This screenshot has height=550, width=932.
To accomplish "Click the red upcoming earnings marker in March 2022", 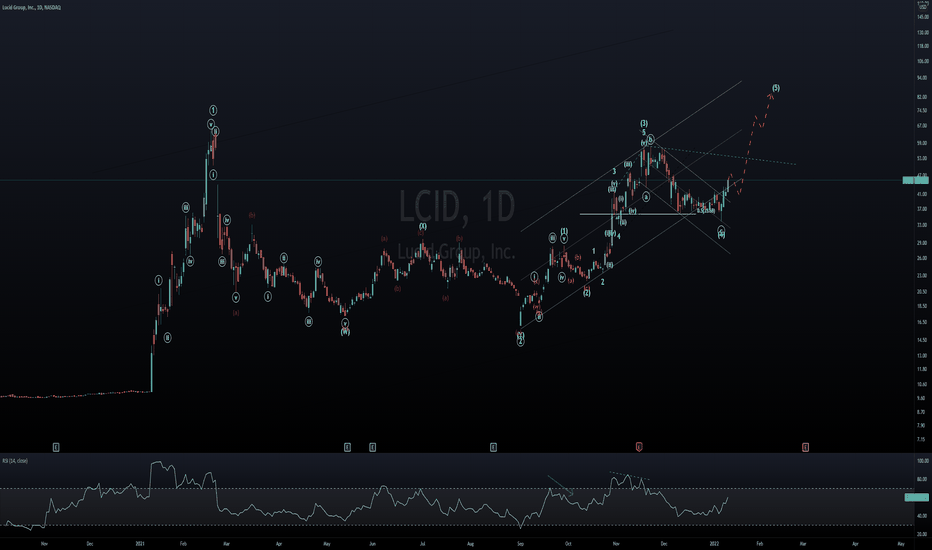I will pos(805,447).
